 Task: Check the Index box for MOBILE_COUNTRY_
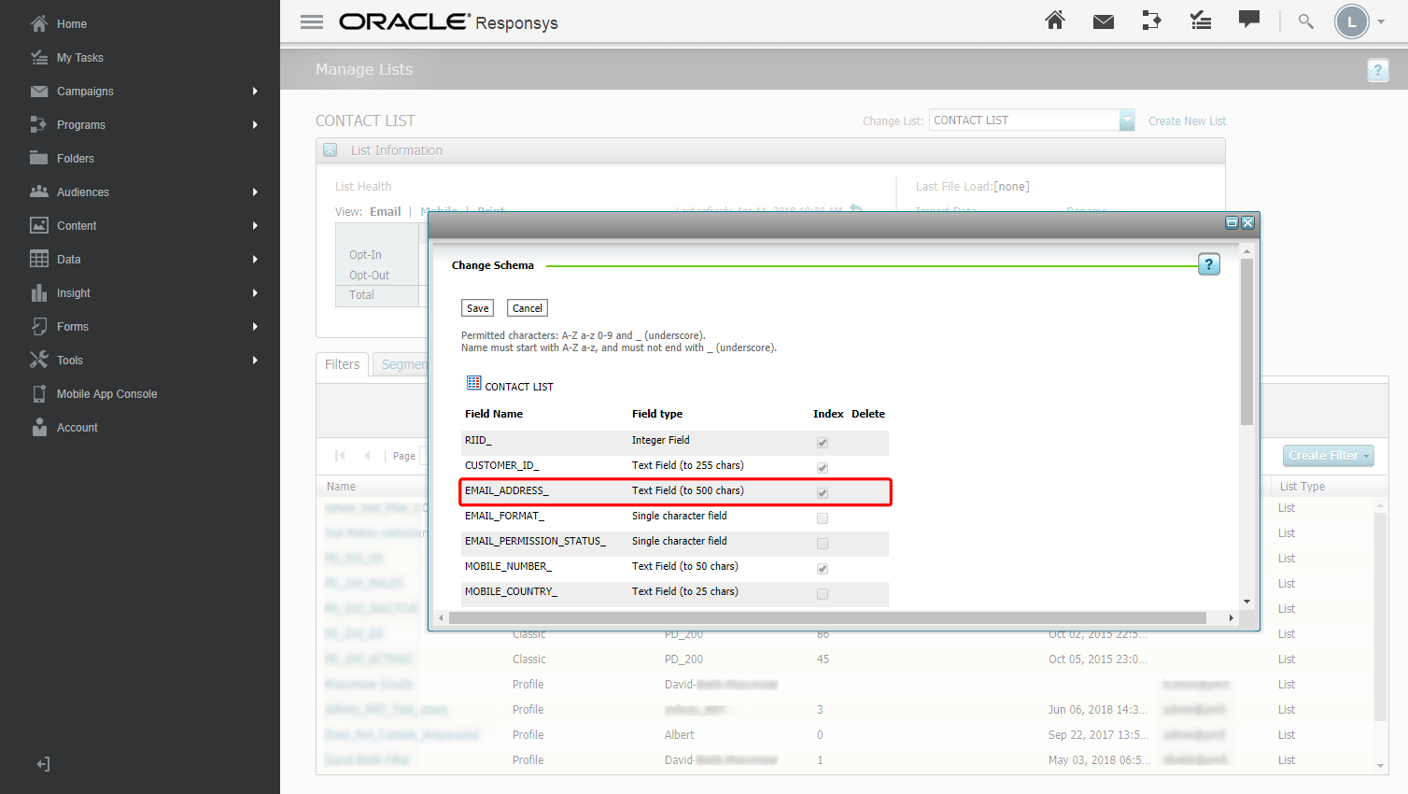822,593
